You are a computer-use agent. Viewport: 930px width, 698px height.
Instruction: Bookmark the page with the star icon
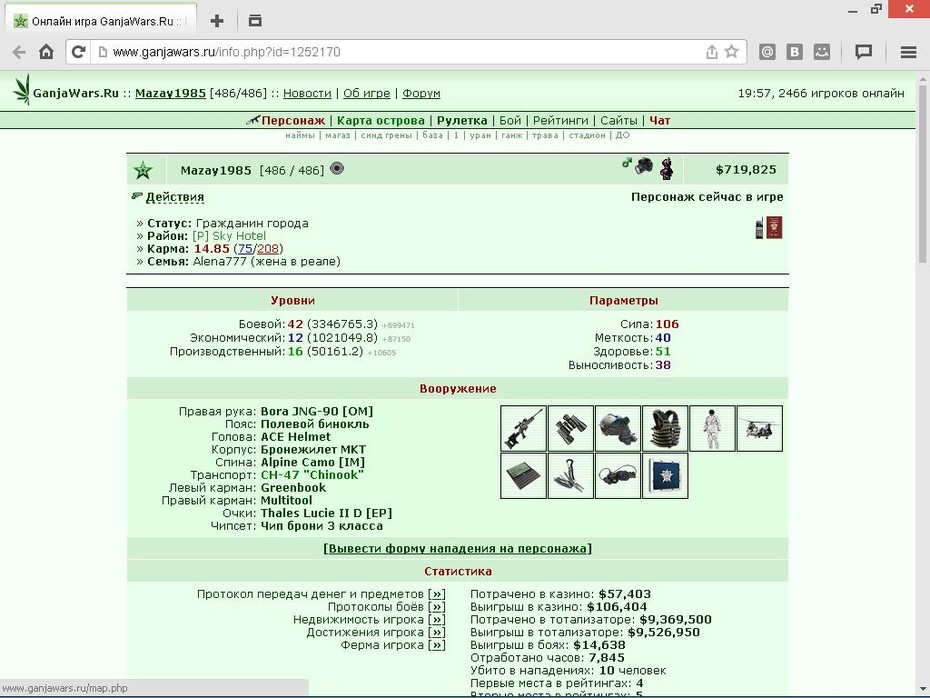coord(732,52)
